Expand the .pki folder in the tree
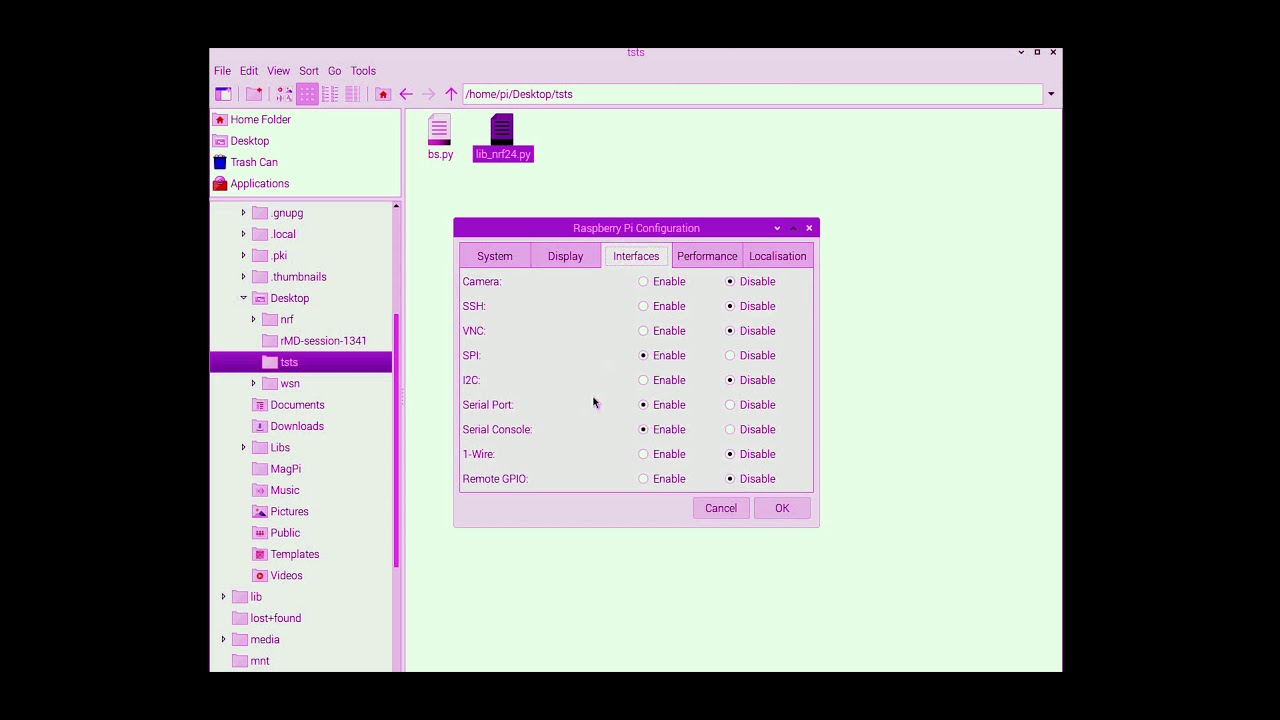 click(243, 256)
